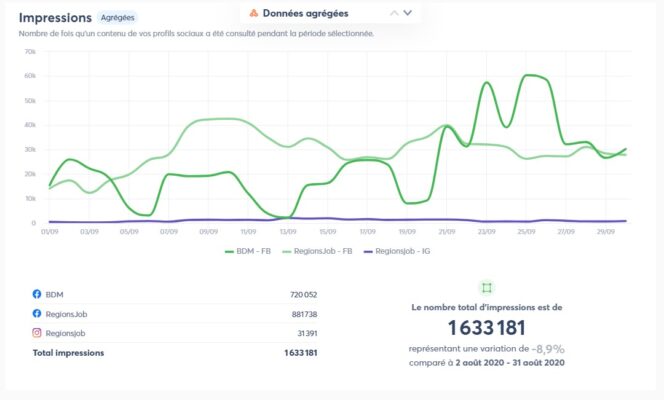This screenshot has height=400, width=664.
Task: Click the Facebook icon beside RegionsJob
Action: (x=37, y=314)
